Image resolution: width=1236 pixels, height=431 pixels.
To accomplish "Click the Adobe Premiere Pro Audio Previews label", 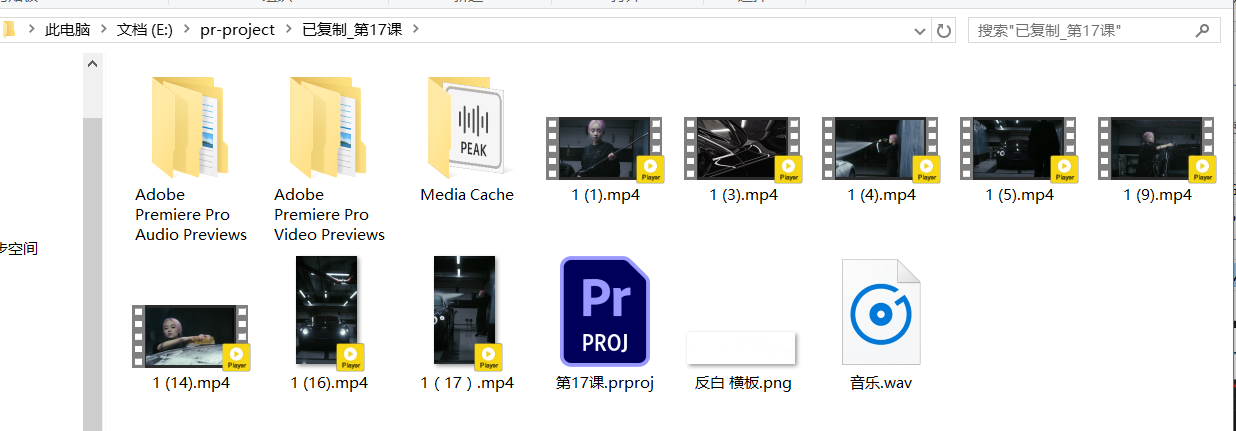I will 191,215.
